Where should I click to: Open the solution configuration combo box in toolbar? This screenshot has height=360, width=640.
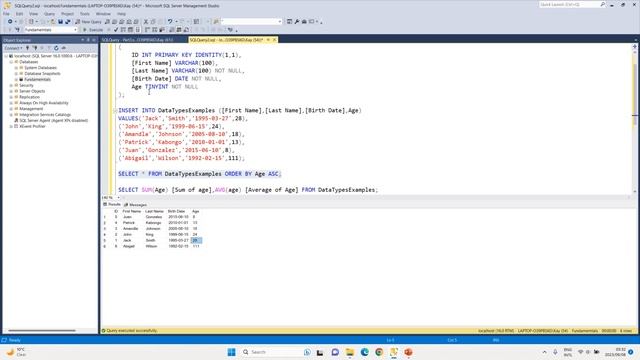[251, 22]
